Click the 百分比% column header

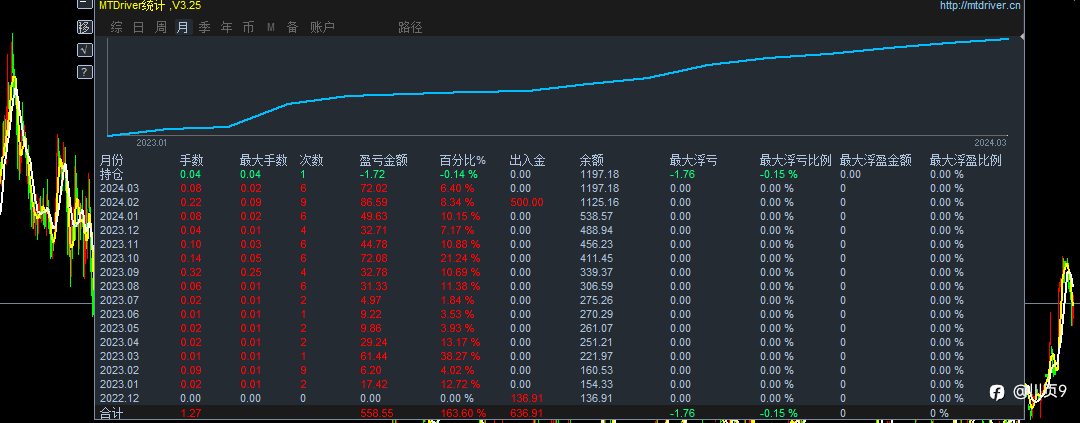tap(463, 161)
